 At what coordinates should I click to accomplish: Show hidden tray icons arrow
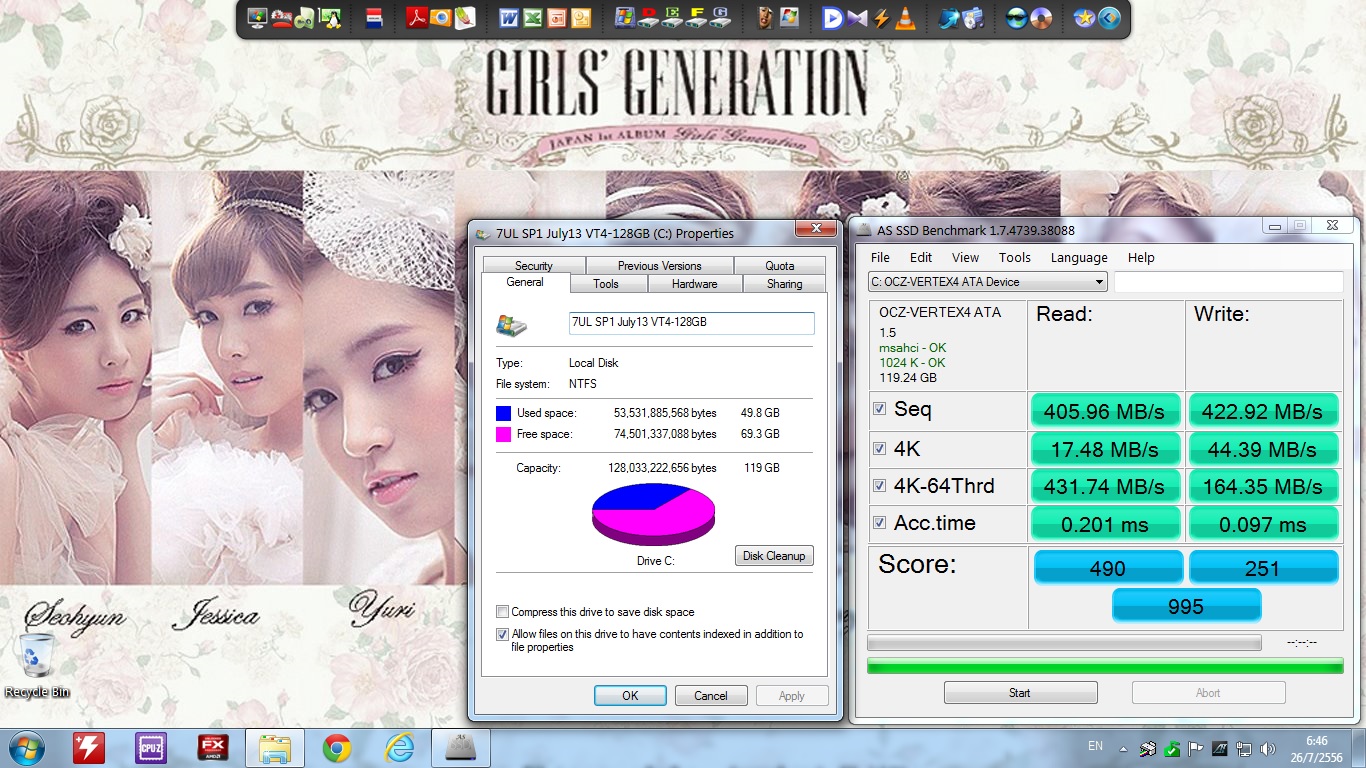(1123, 748)
